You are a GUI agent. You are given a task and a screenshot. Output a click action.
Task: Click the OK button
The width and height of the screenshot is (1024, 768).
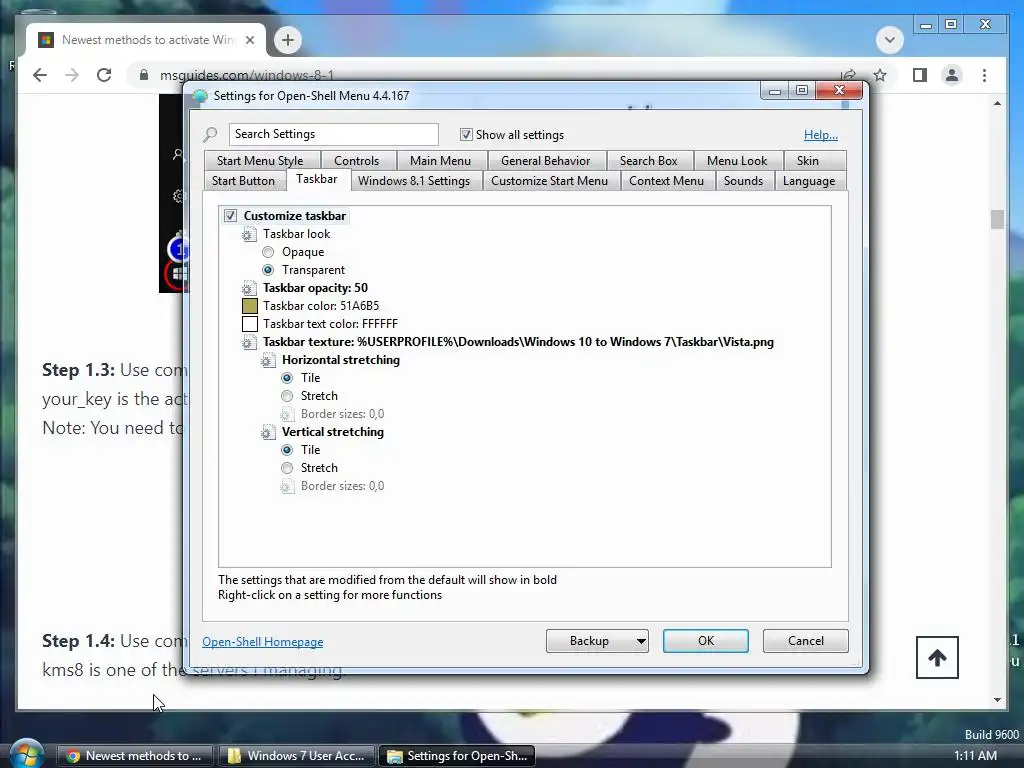tap(706, 641)
